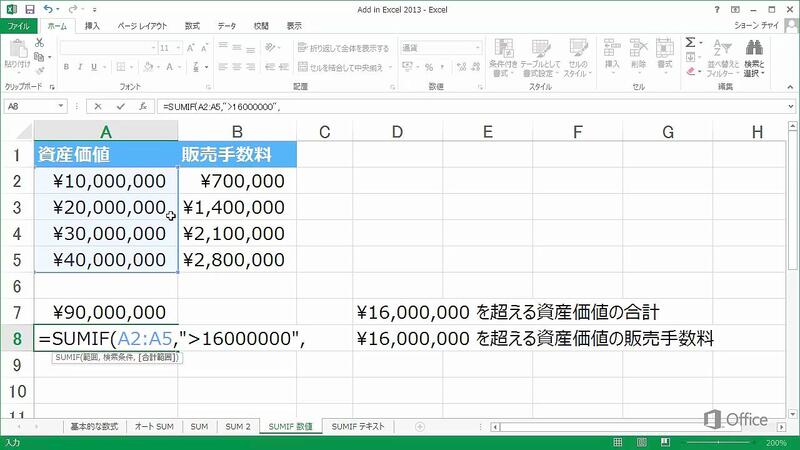Click the Borders icon
The height and width of the screenshot is (450, 800).
click(x=121, y=67)
